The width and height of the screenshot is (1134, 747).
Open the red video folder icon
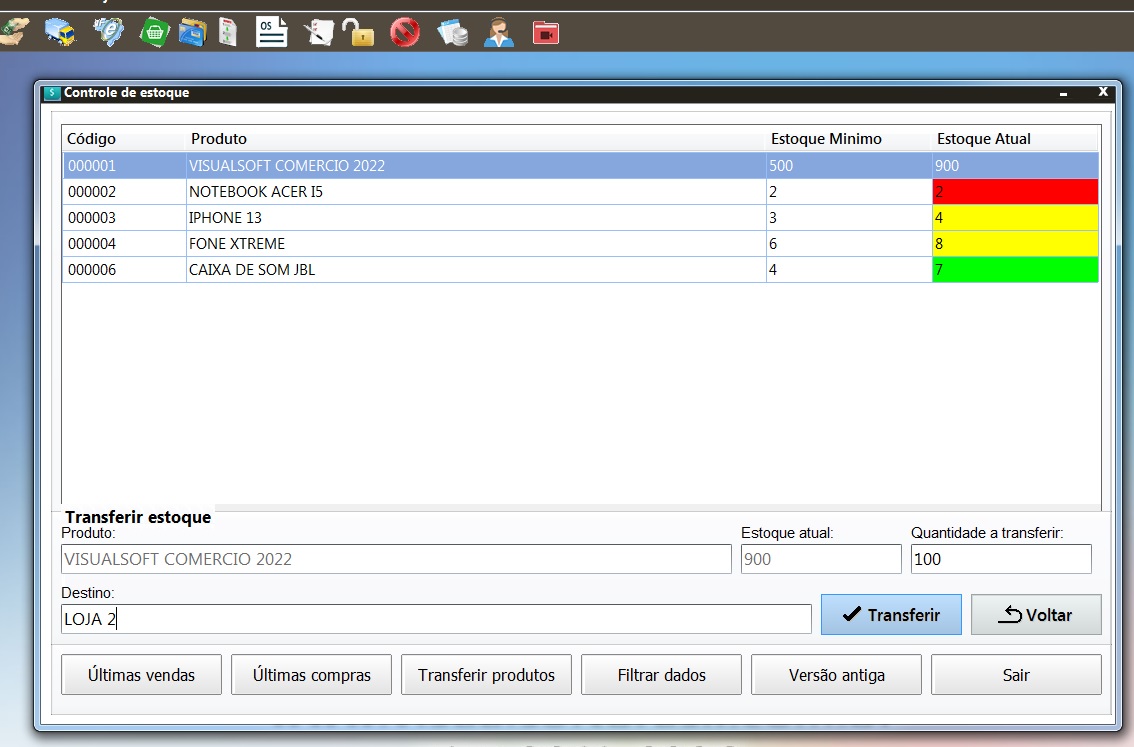(x=546, y=33)
